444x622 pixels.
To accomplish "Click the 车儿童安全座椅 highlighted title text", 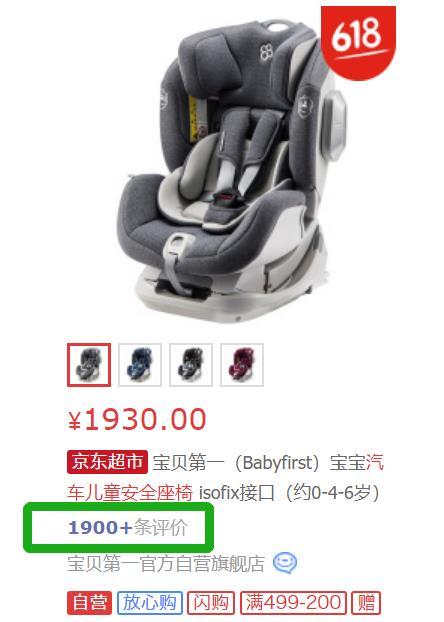I will pos(130,493).
